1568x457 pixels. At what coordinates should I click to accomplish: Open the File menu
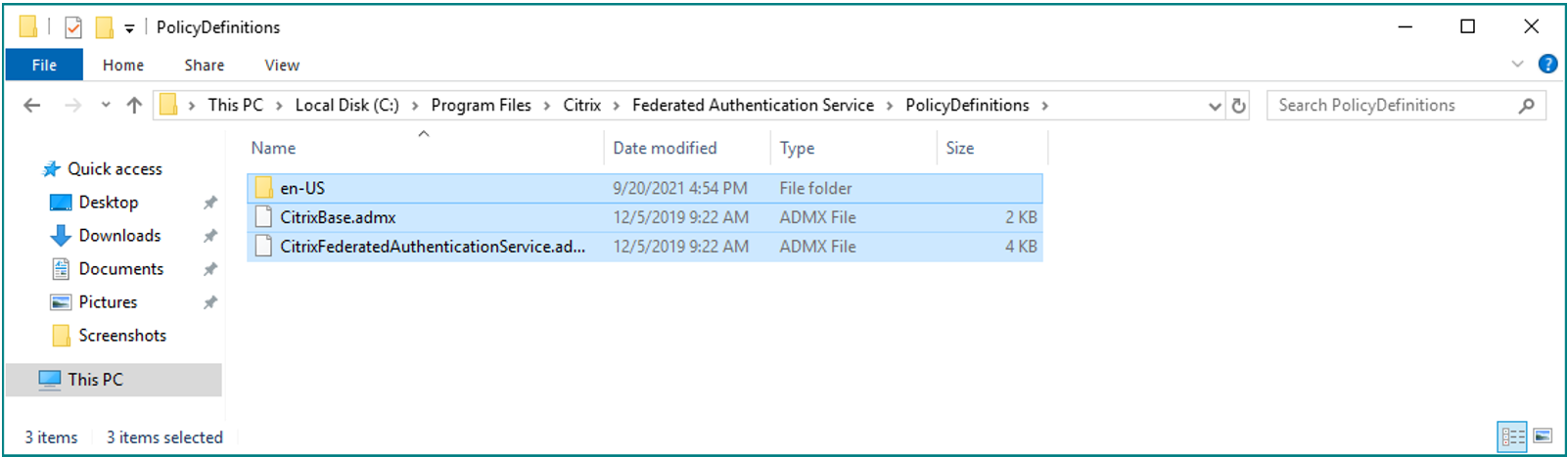pos(44,66)
